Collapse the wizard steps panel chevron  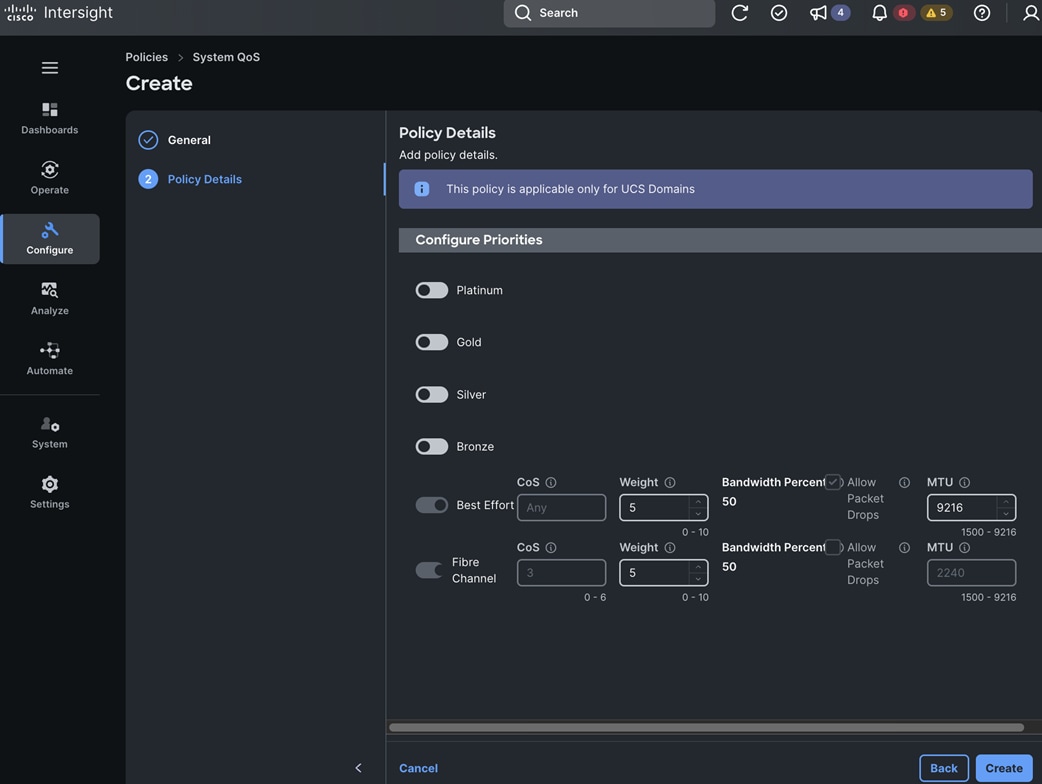(x=358, y=768)
